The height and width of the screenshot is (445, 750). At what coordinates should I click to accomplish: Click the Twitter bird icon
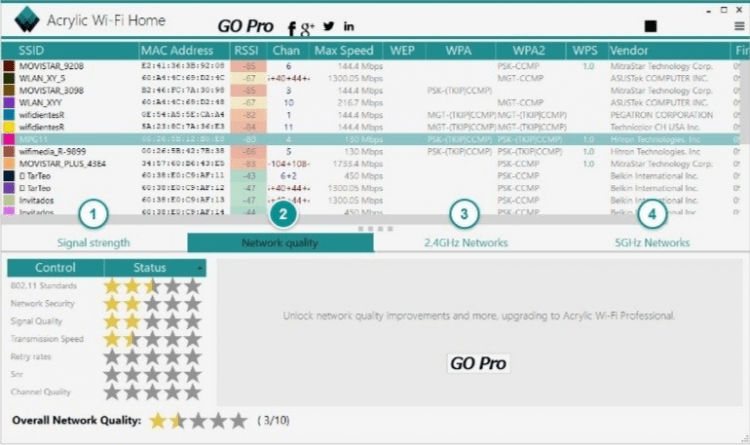click(328, 26)
